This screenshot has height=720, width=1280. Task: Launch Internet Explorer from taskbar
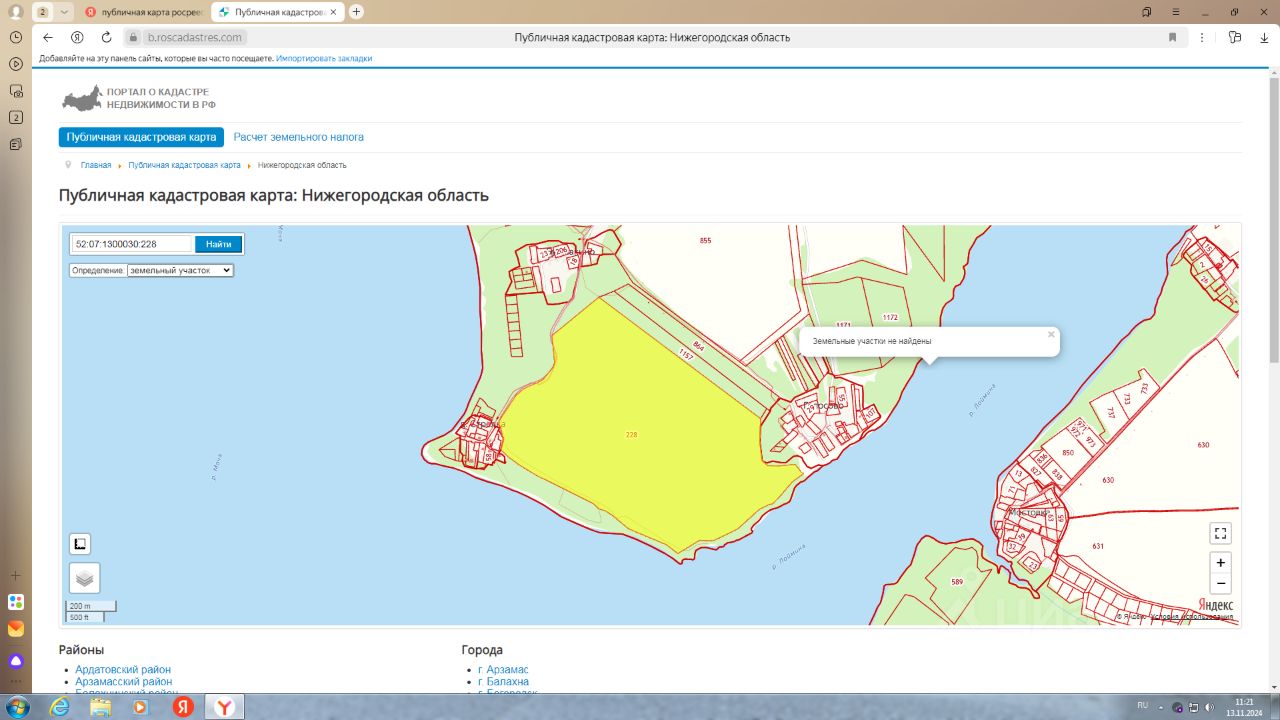59,707
